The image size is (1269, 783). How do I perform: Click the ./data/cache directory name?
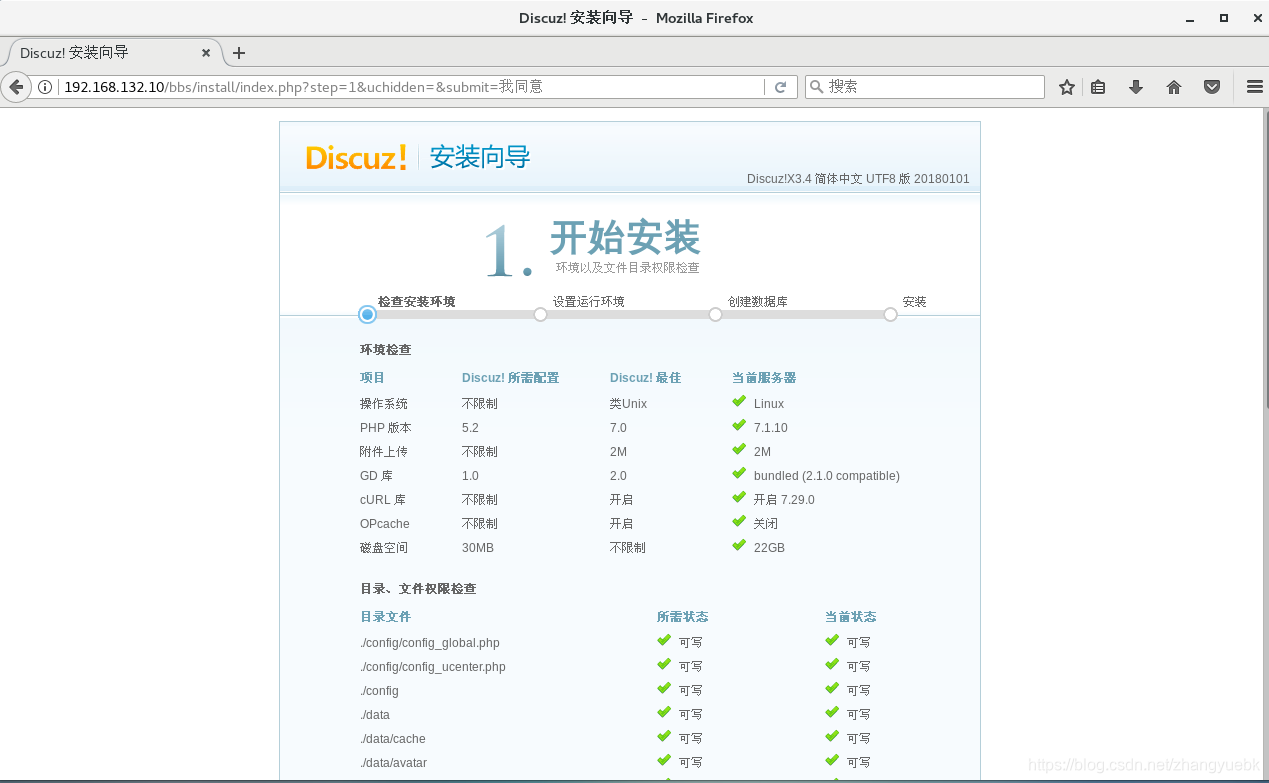[393, 739]
